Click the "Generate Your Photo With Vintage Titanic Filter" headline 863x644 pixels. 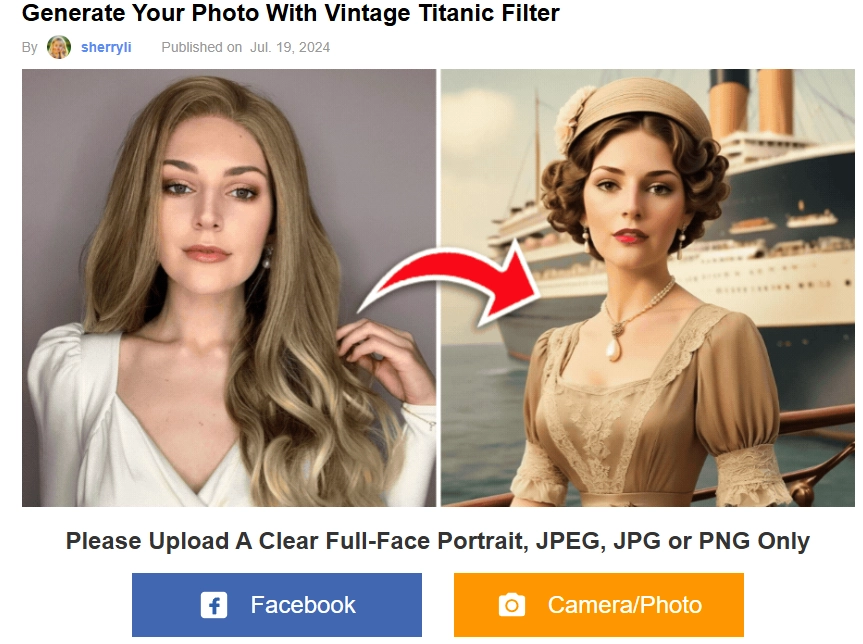point(294,14)
